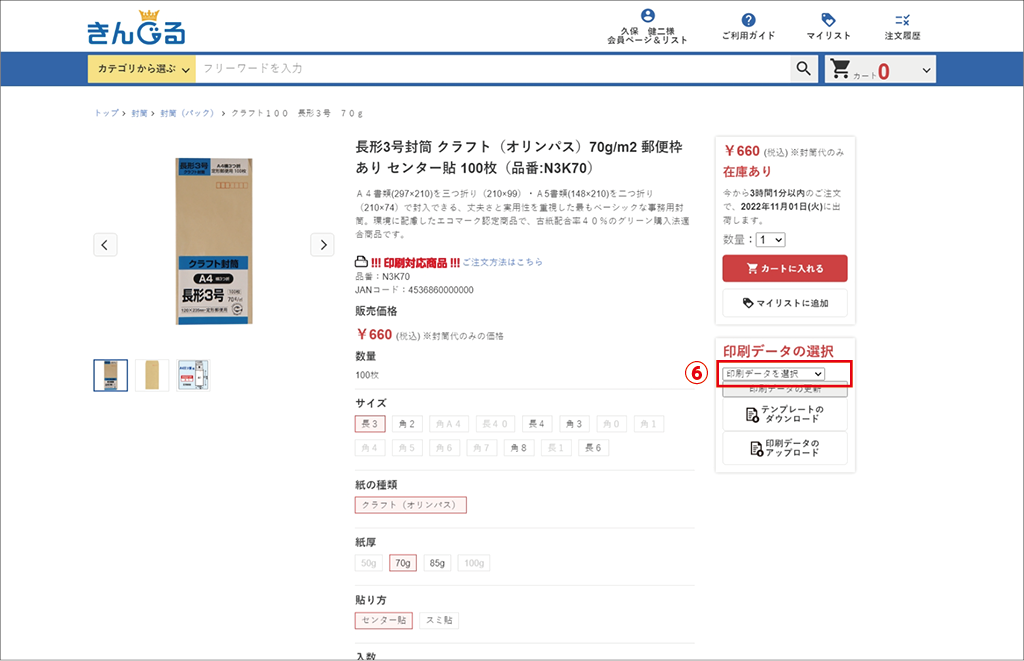Open My List tag icon
Screen dimensions: 1024x661
828,20
